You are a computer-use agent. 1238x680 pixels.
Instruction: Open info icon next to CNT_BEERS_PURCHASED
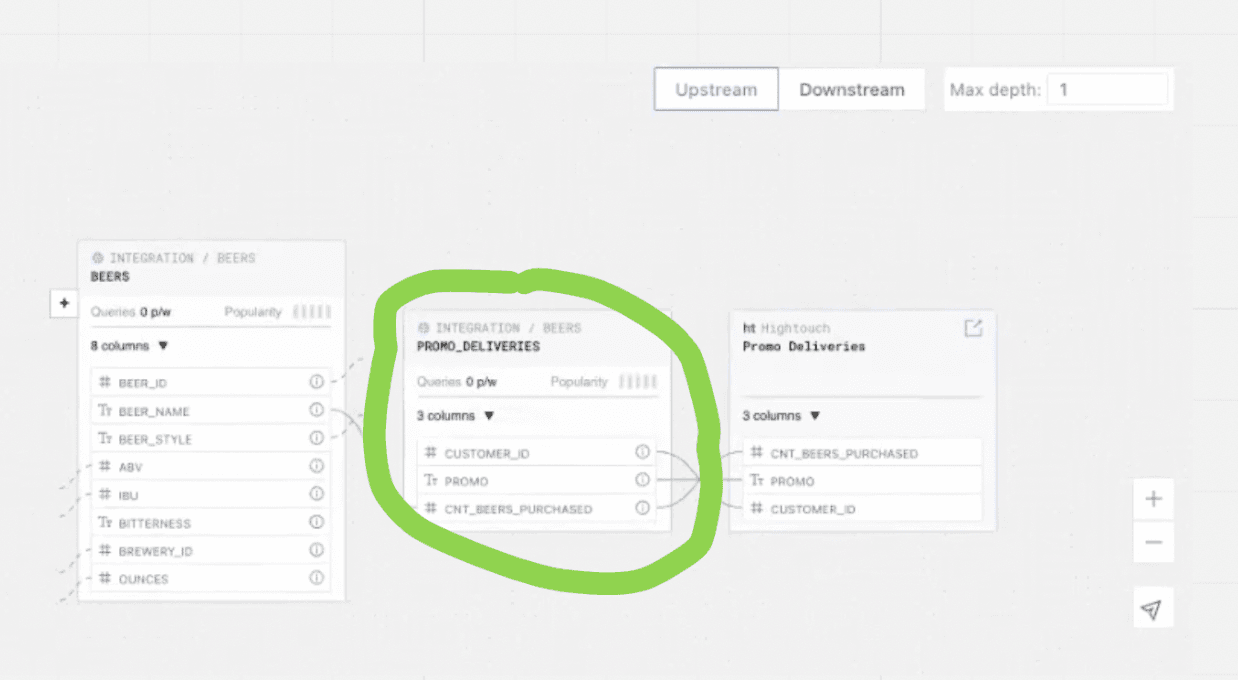point(642,508)
